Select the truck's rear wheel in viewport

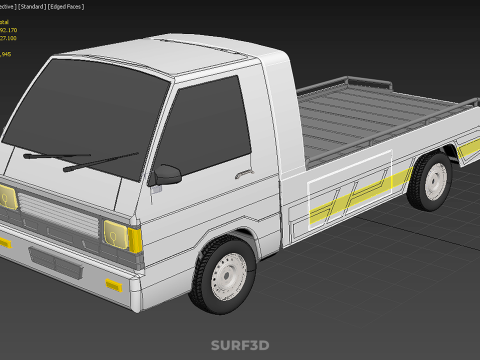point(430,181)
